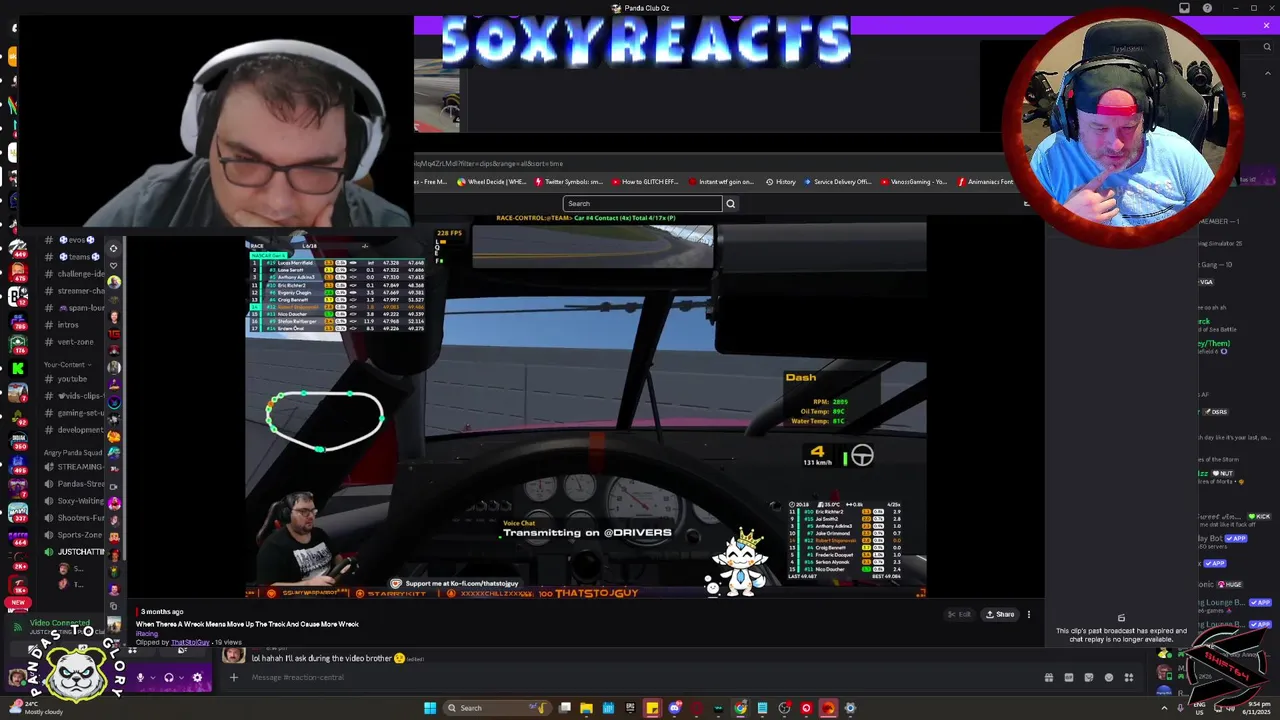Viewport: 1280px width, 720px height.
Task: Open Discord user settings gear
Action: pos(197,678)
